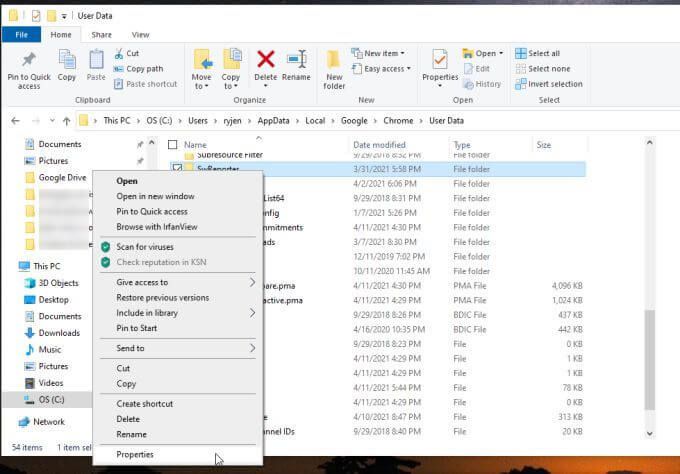Click the Copy icon in Clipboard group
Viewport: 680px width, 474px height.
67,60
